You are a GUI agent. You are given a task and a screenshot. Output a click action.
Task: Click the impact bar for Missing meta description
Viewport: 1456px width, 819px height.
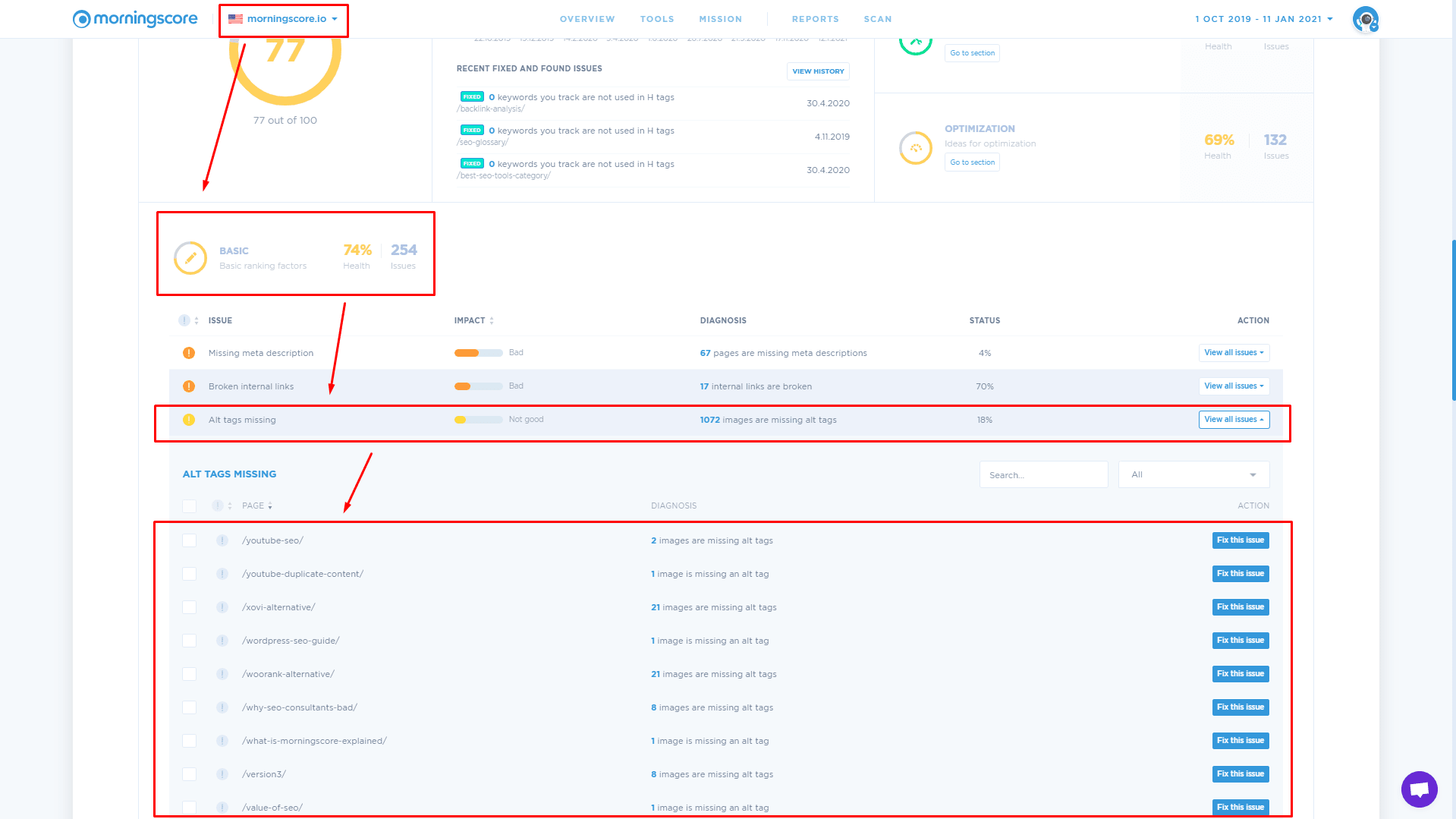[x=479, y=353]
